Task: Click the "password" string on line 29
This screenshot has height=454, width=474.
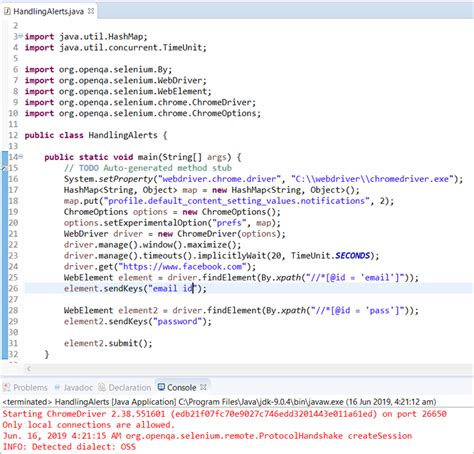Action: point(177,321)
